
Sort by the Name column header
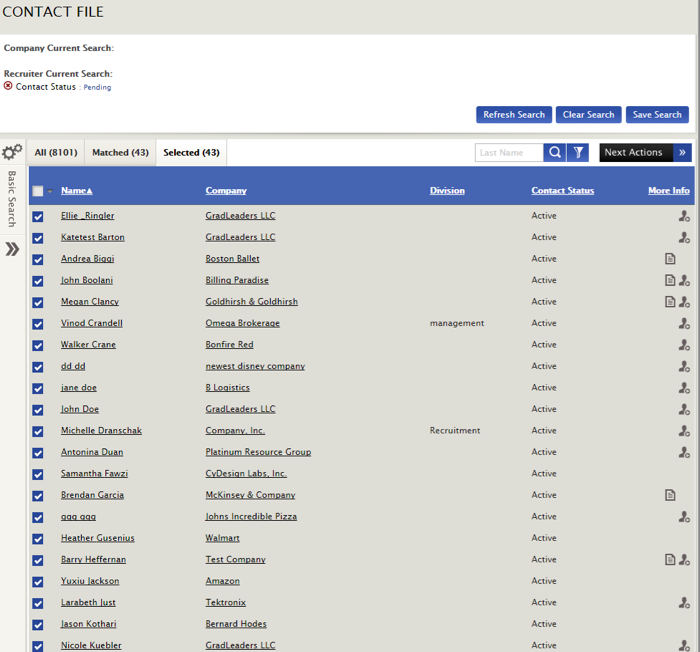76,191
